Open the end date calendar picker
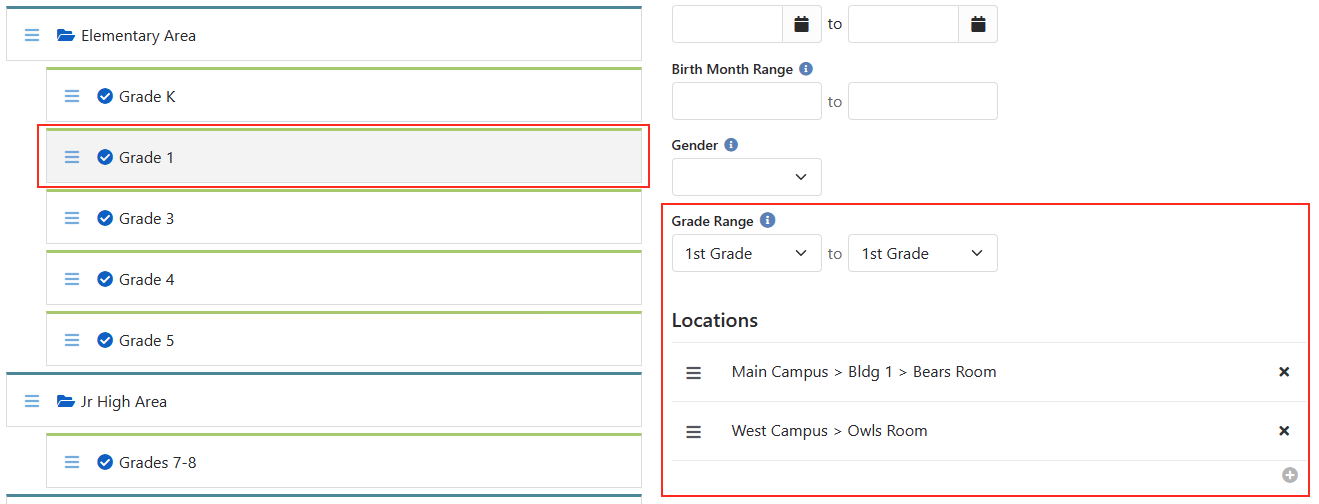The image size is (1319, 504). 978,24
